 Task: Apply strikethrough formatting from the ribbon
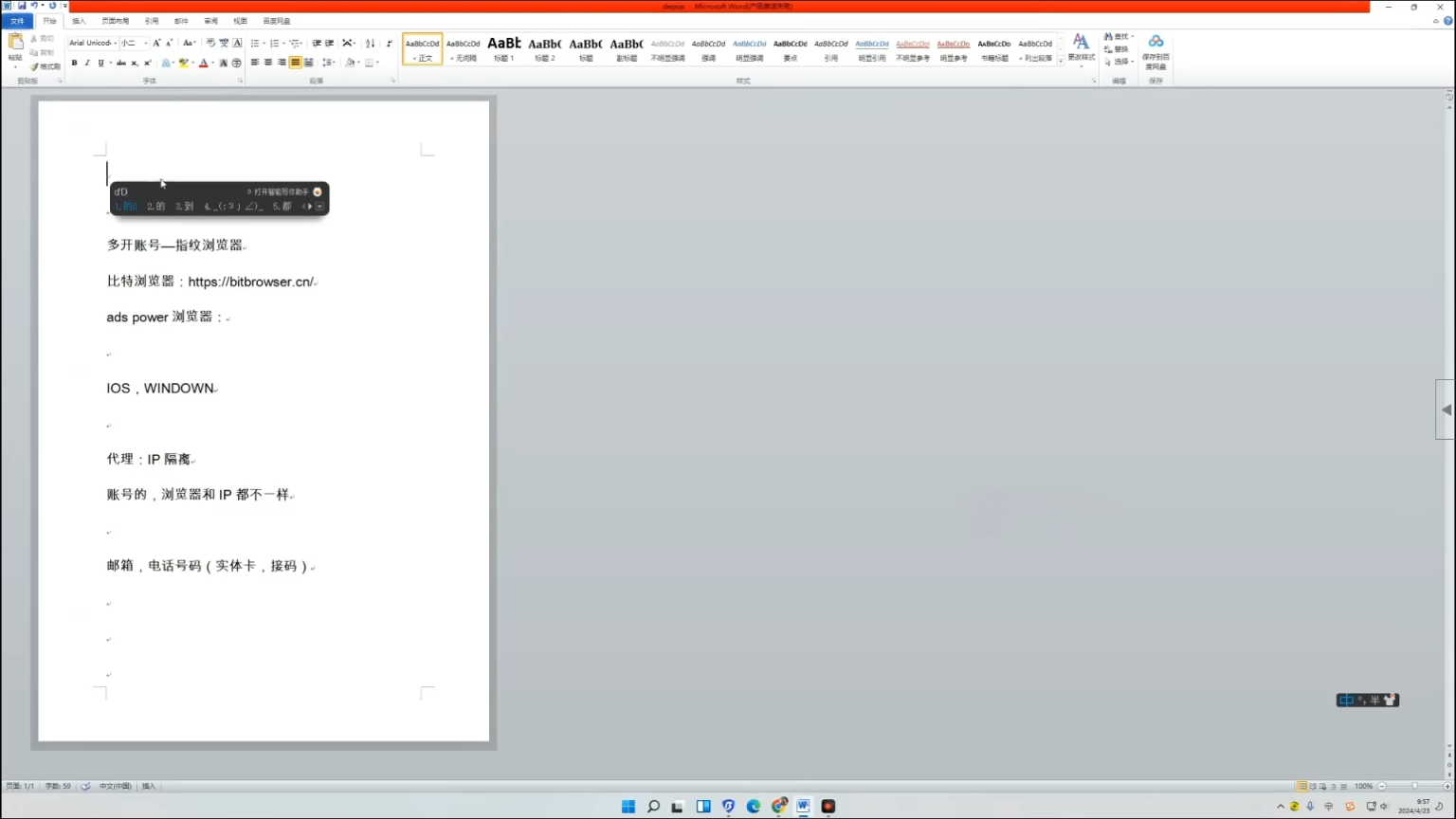[121, 63]
